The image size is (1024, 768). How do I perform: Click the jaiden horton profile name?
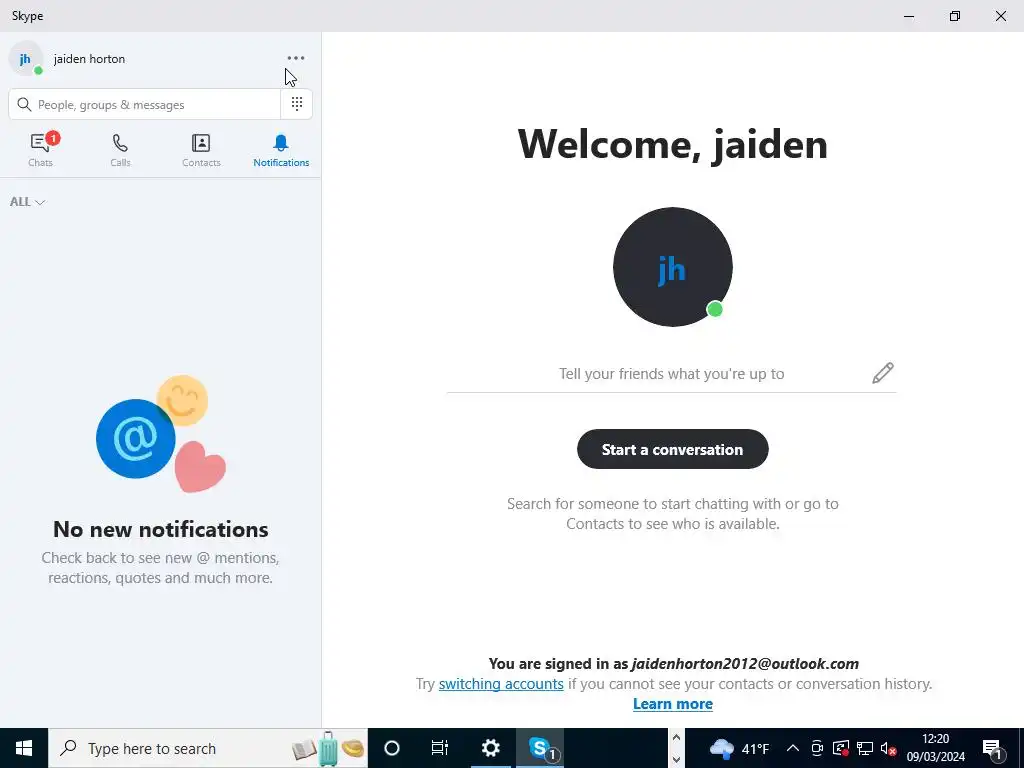[x=89, y=59]
